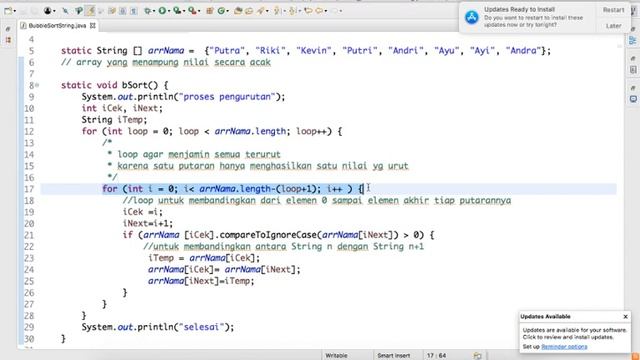Click the Open Task icon in toolbar
Image resolution: width=640 pixels, height=360 pixels.
249,11
